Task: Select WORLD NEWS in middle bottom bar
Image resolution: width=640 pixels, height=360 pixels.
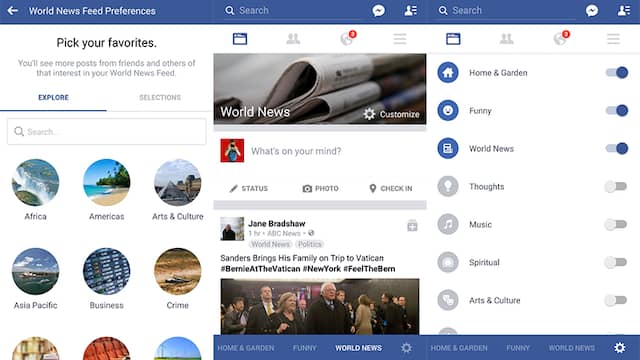Action: (358, 348)
